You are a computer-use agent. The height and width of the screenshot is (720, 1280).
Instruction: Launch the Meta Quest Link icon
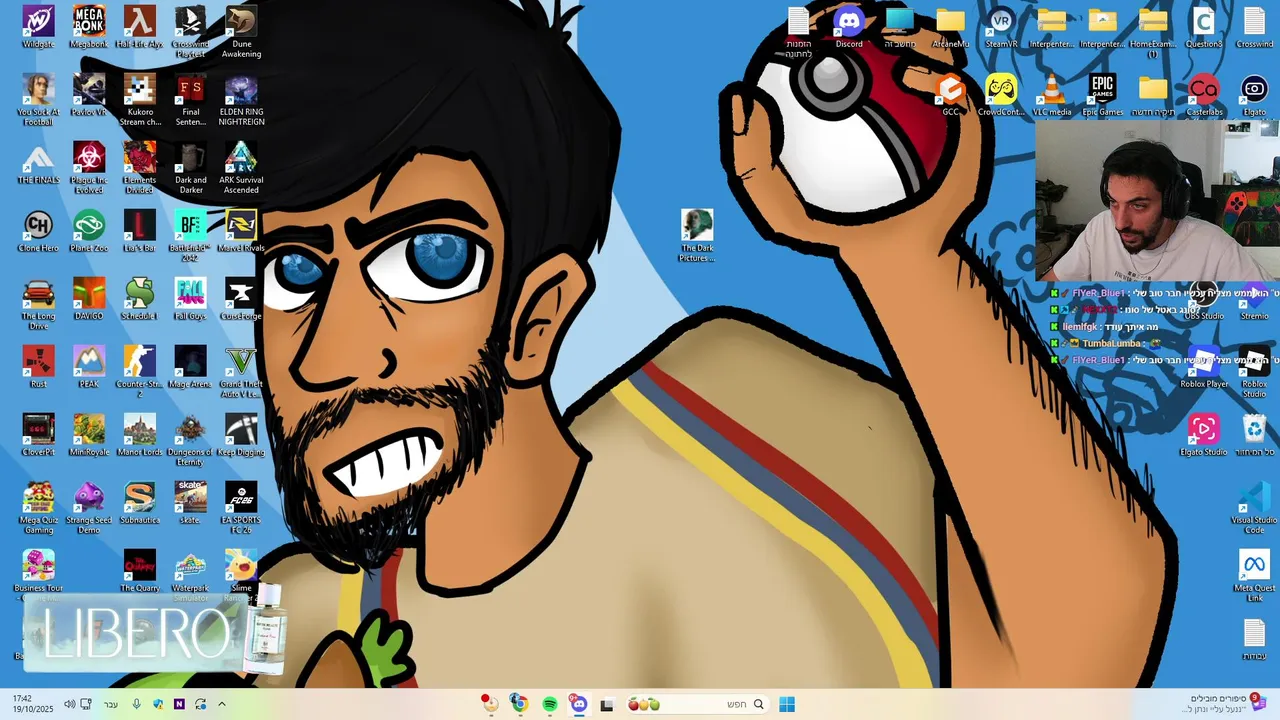1254,576
